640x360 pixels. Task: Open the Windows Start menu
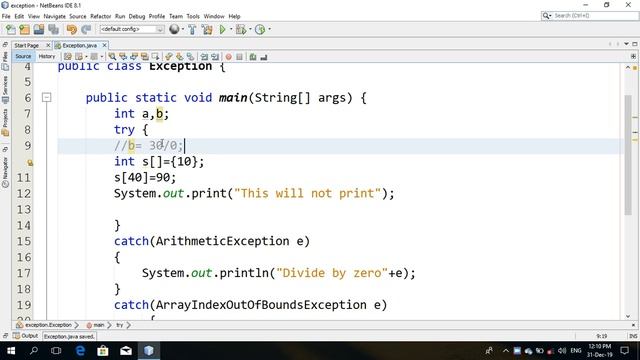click(x=11, y=351)
